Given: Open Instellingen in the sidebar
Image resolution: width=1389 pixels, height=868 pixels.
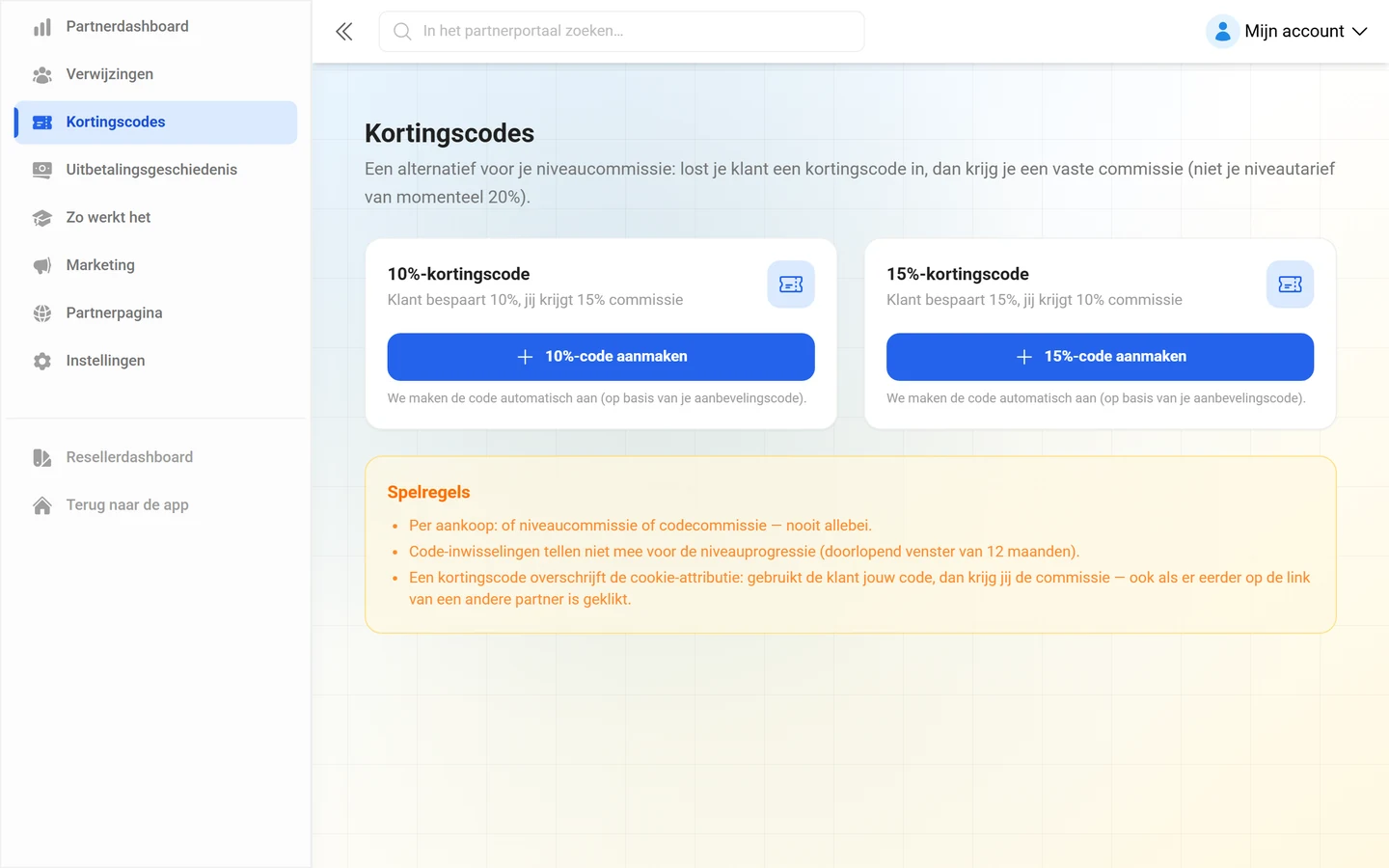Looking at the screenshot, I should click(156, 361).
